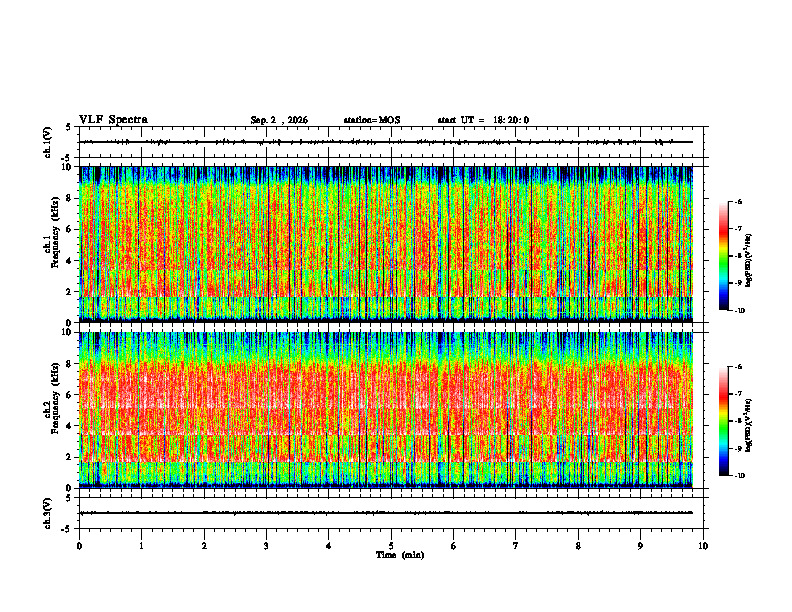This screenshot has width=792, height=612.
Task: Click the 8 kHz tick on ch.1 axis
Action: click(x=73, y=198)
